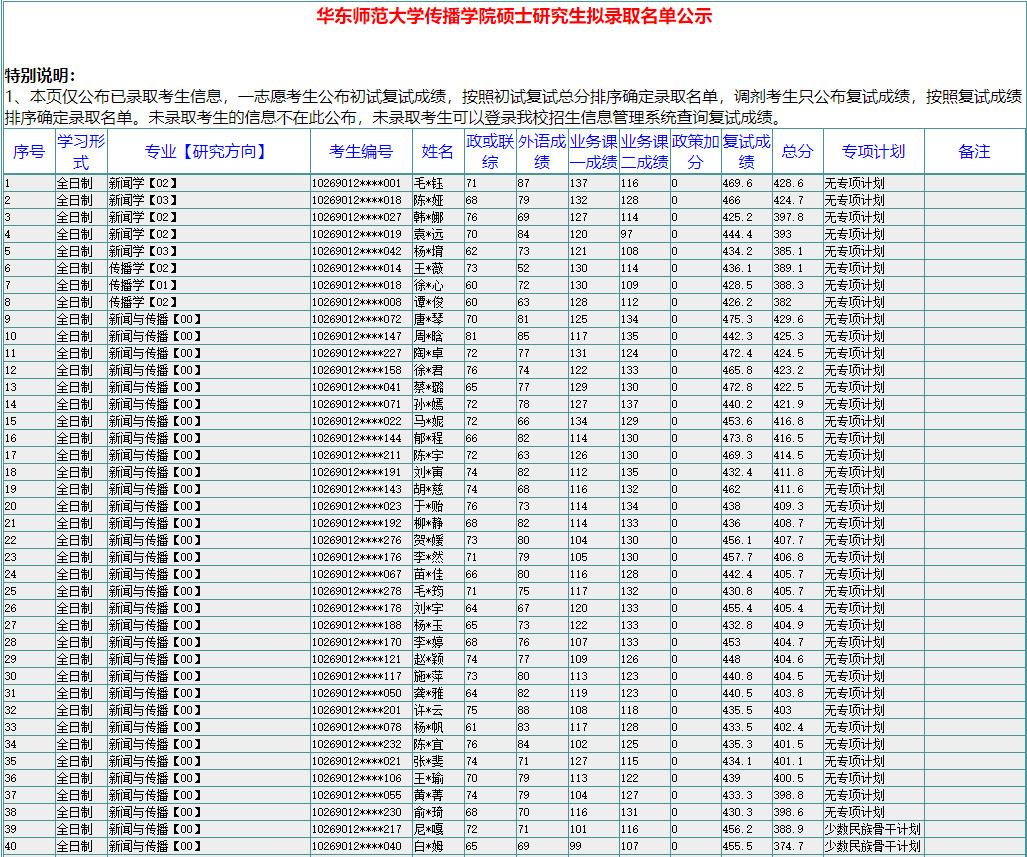Screen dimensions: 1027x857
Task: Click the 备注 column header
Action: (974, 152)
